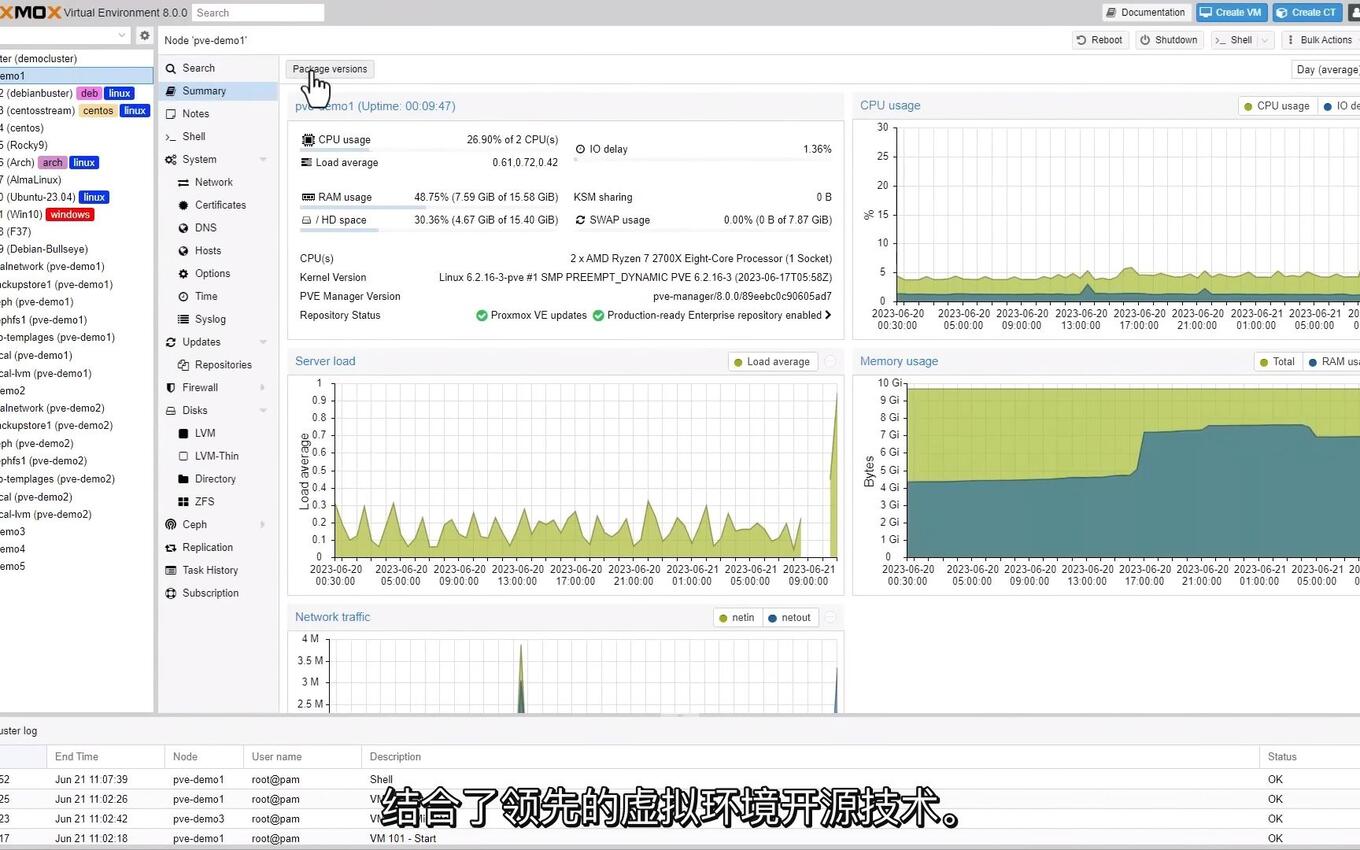Open the Network settings entry
Image resolution: width=1360 pixels, height=850 pixels.
click(213, 182)
